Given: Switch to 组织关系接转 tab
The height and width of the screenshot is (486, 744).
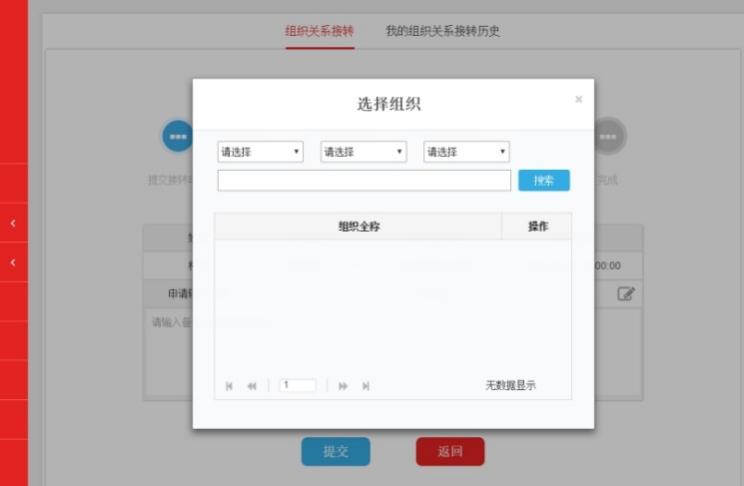Looking at the screenshot, I should pyautogui.click(x=319, y=31).
